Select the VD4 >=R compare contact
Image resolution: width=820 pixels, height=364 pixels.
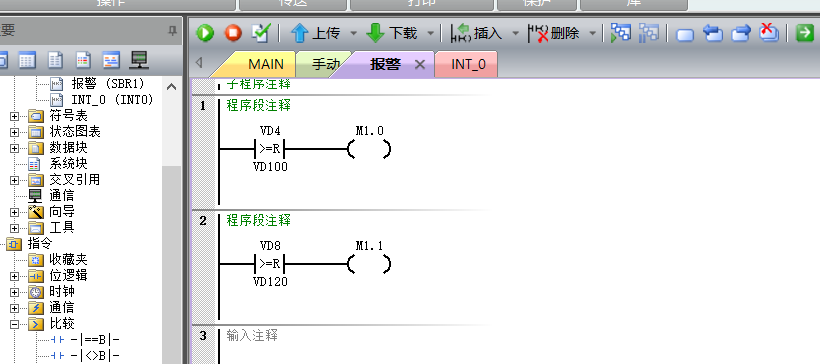pos(270,150)
